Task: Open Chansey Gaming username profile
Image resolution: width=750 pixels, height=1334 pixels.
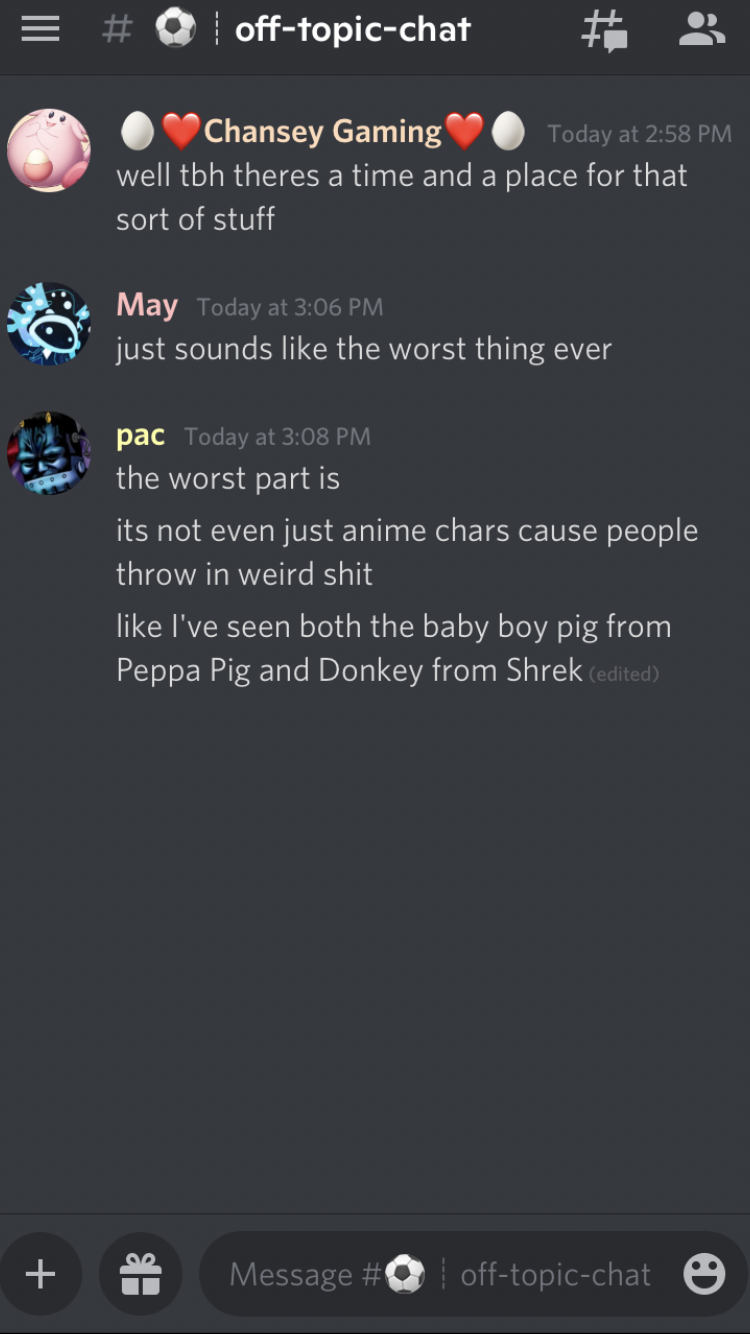Action: click(322, 131)
